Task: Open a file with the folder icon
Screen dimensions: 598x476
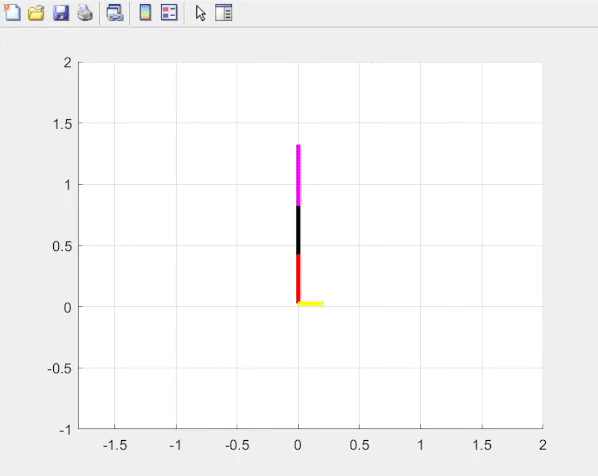Action: [x=36, y=13]
